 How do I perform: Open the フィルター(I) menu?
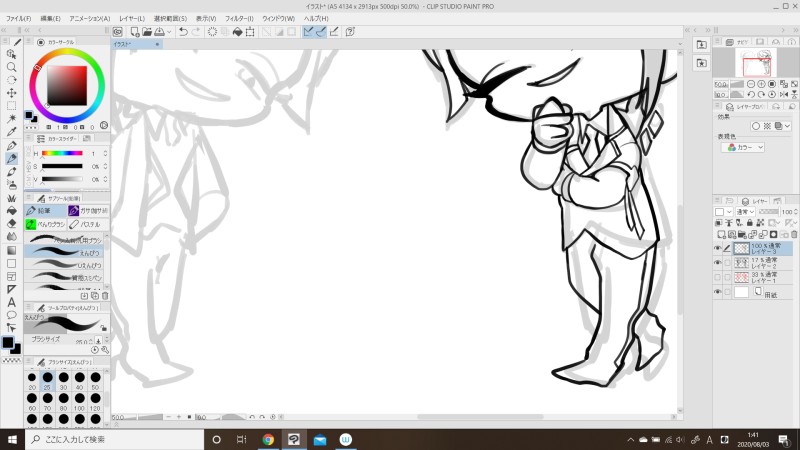[239, 18]
